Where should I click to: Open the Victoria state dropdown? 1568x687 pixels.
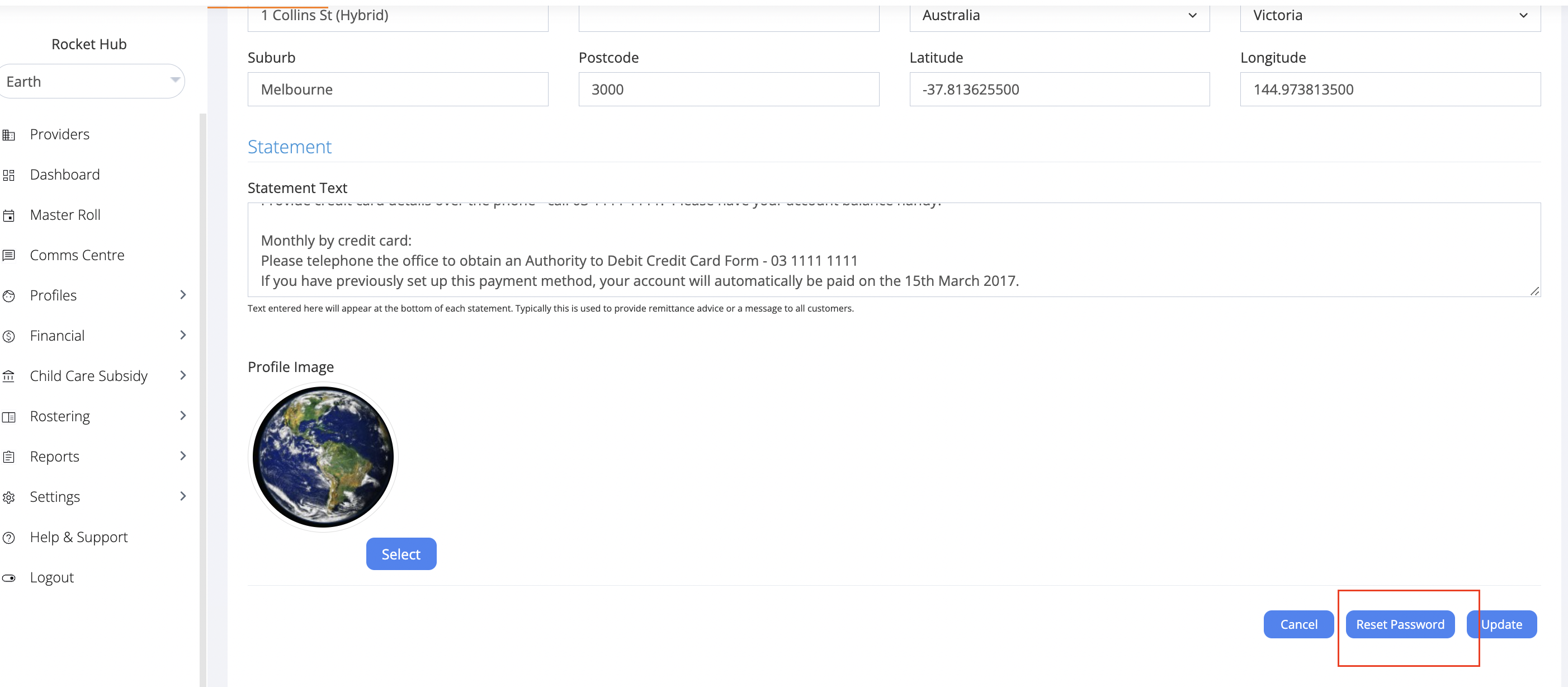[x=1390, y=16]
